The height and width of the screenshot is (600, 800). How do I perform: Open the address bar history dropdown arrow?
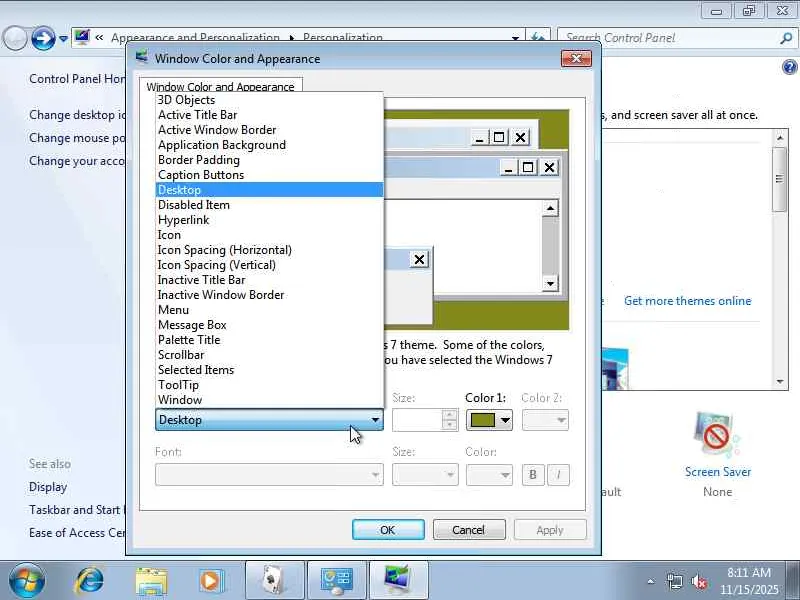click(x=515, y=38)
